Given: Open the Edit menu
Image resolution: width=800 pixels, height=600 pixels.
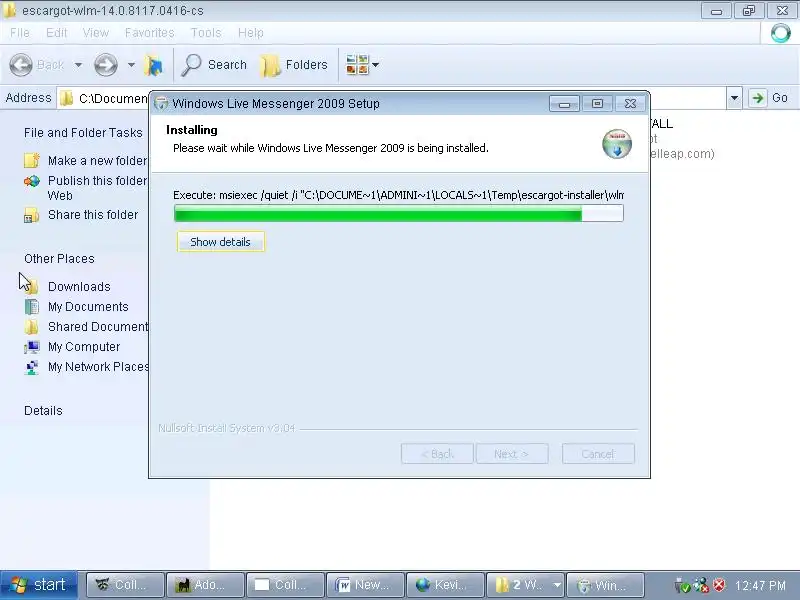Looking at the screenshot, I should click(56, 33).
